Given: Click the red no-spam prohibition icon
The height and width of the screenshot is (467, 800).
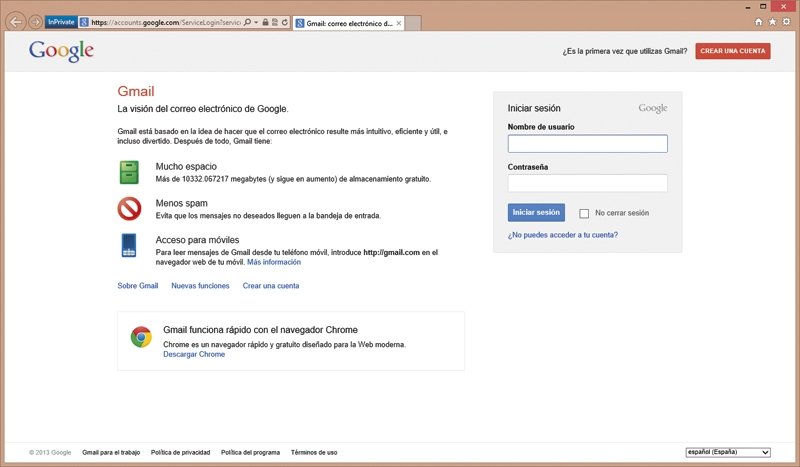Looking at the screenshot, I should click(130, 209).
